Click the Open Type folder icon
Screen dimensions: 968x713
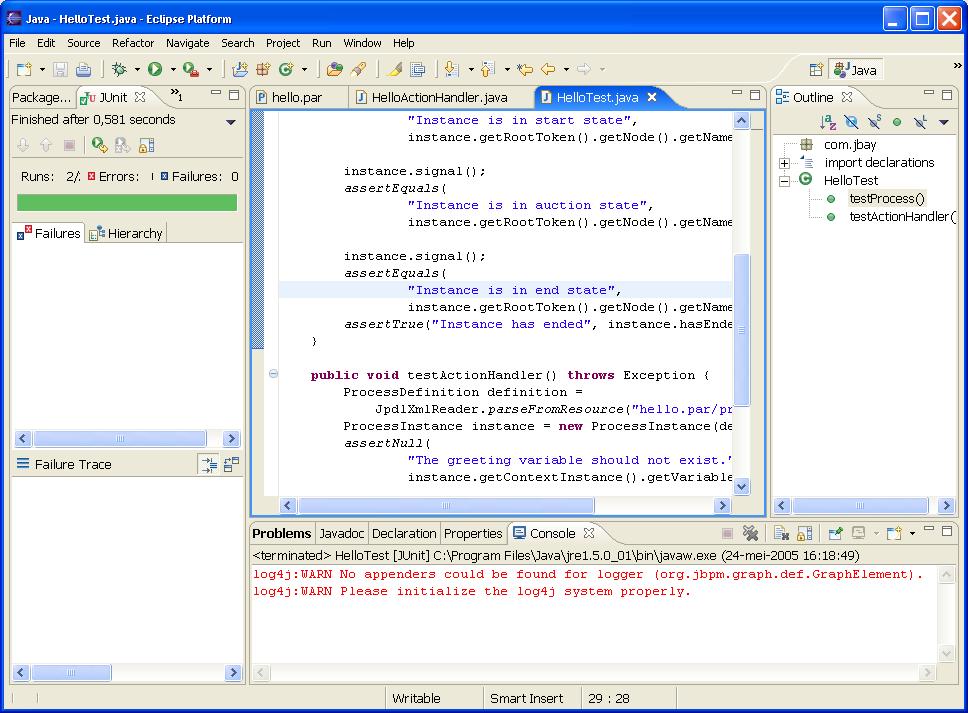pos(335,69)
